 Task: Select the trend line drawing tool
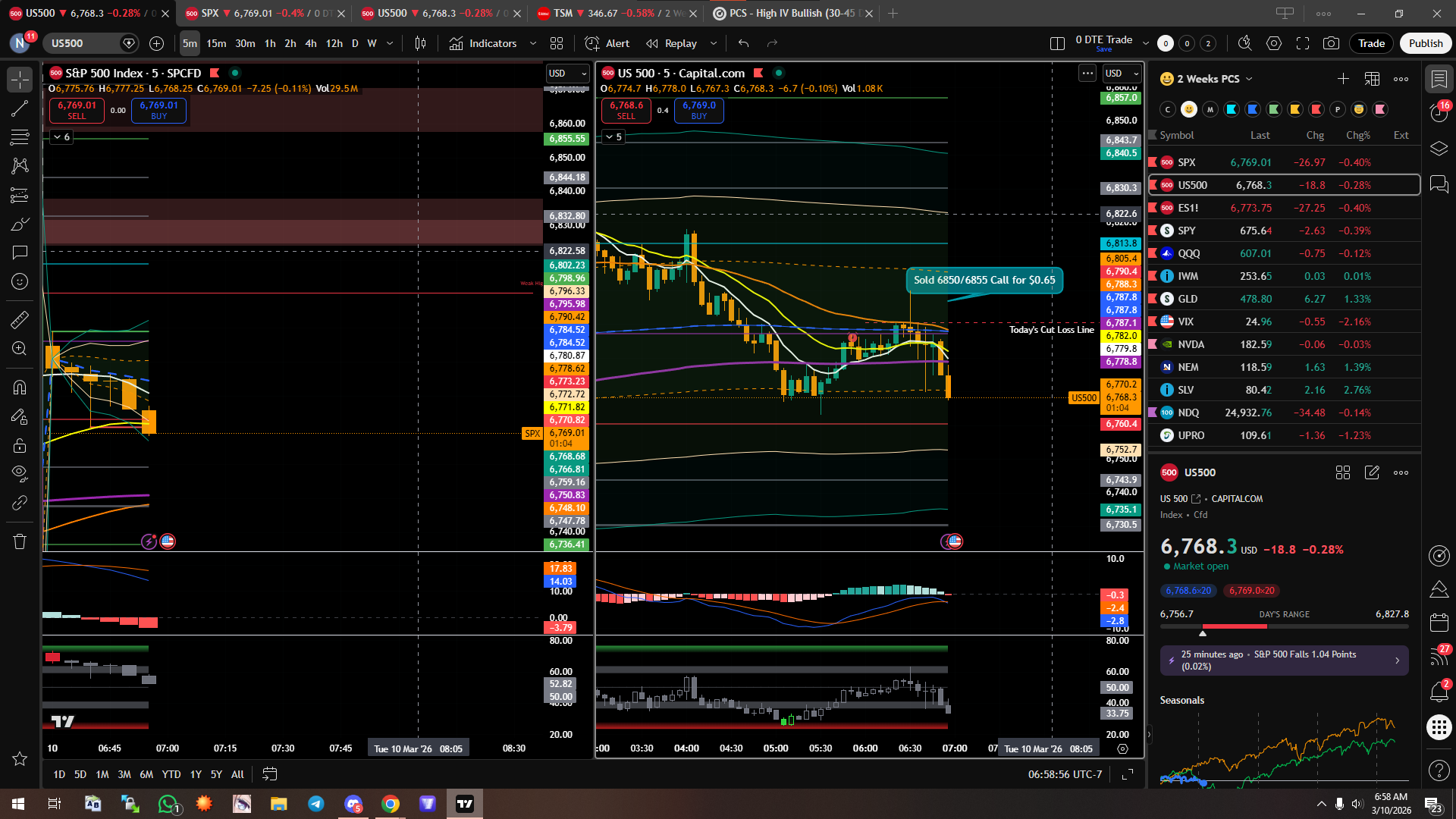click(x=20, y=108)
